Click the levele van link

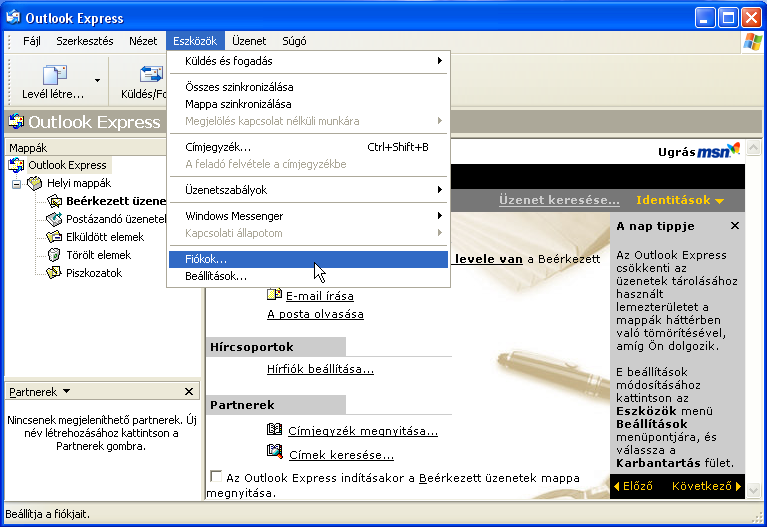pos(488,259)
